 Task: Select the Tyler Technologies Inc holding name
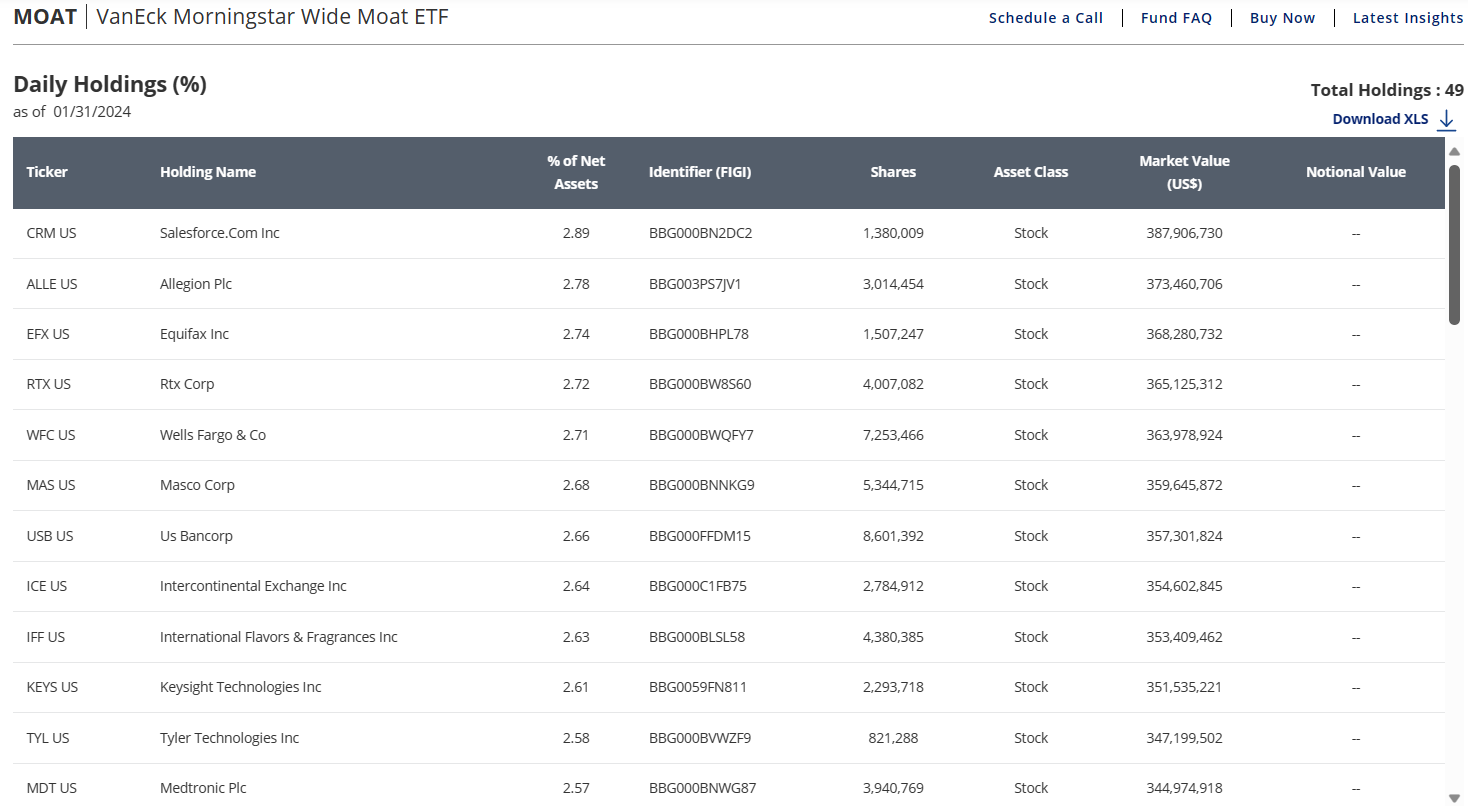[x=230, y=738]
